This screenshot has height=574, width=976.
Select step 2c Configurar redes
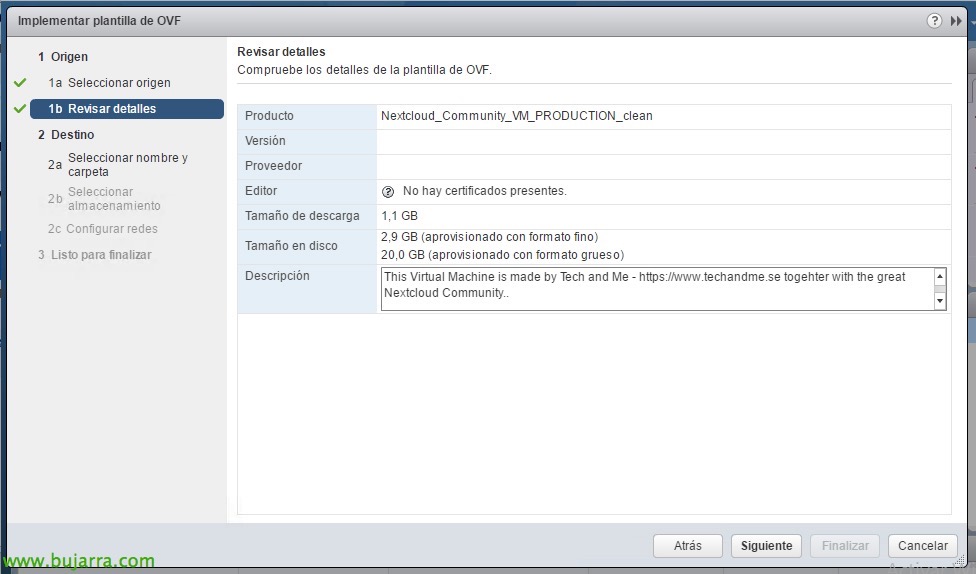coord(103,228)
